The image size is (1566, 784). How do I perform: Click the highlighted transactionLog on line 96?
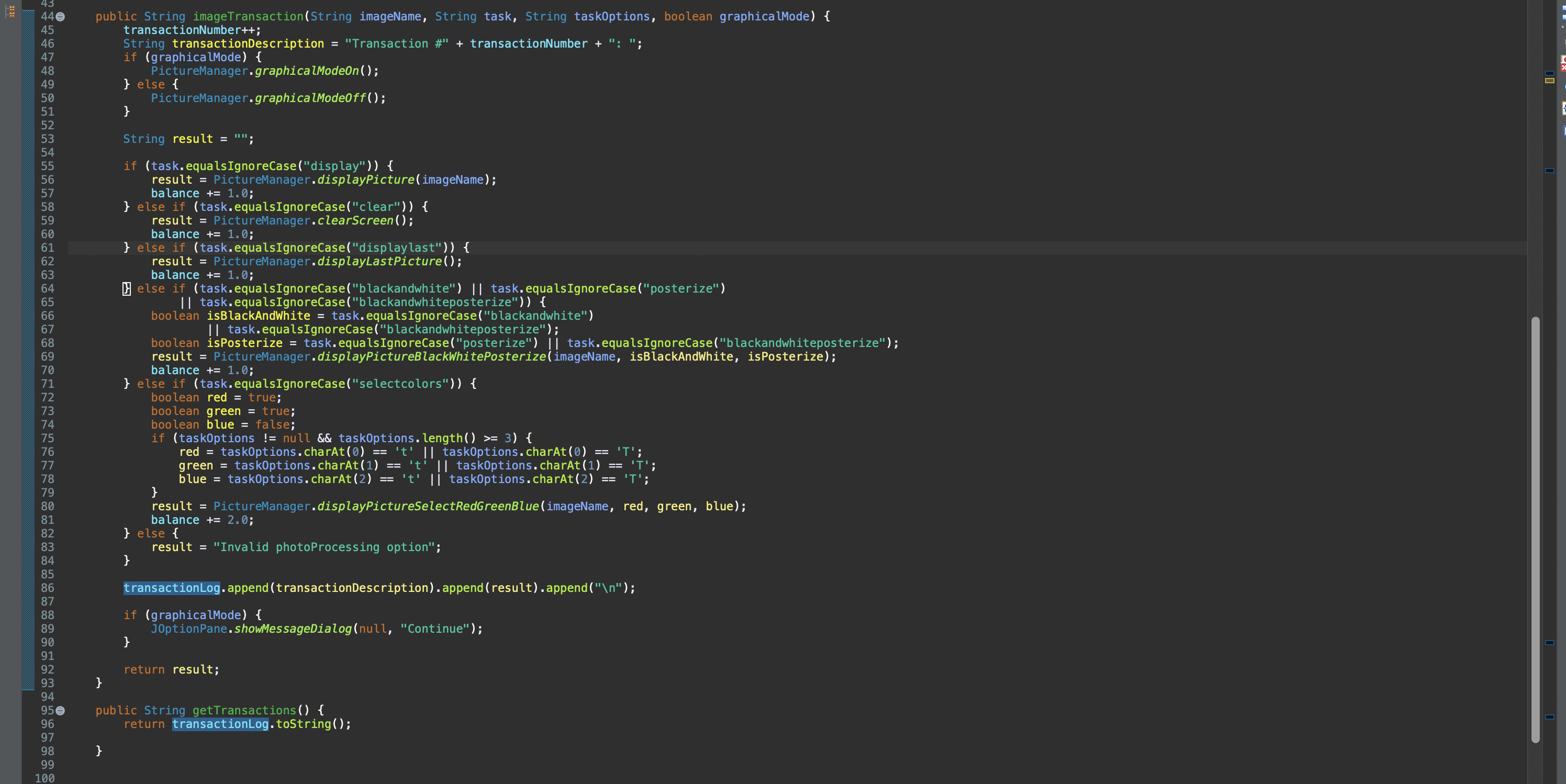220,724
